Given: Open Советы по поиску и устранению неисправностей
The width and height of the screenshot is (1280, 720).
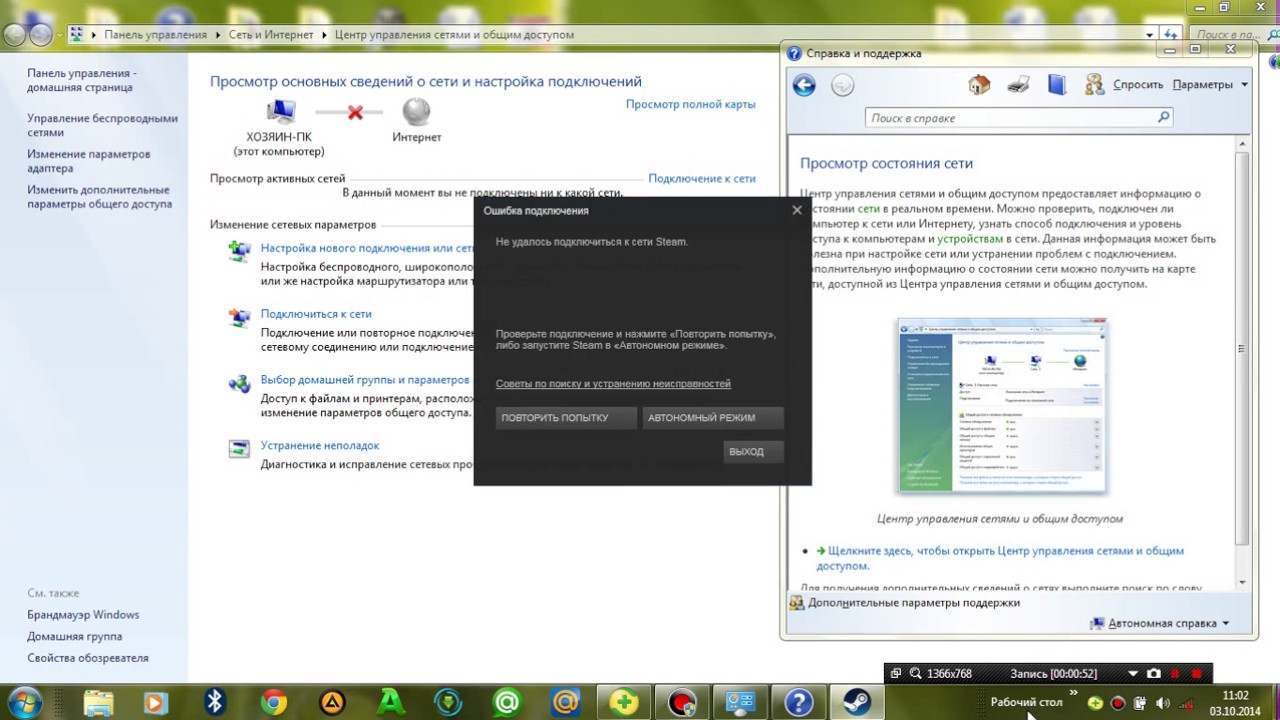Looking at the screenshot, I should click(613, 384).
